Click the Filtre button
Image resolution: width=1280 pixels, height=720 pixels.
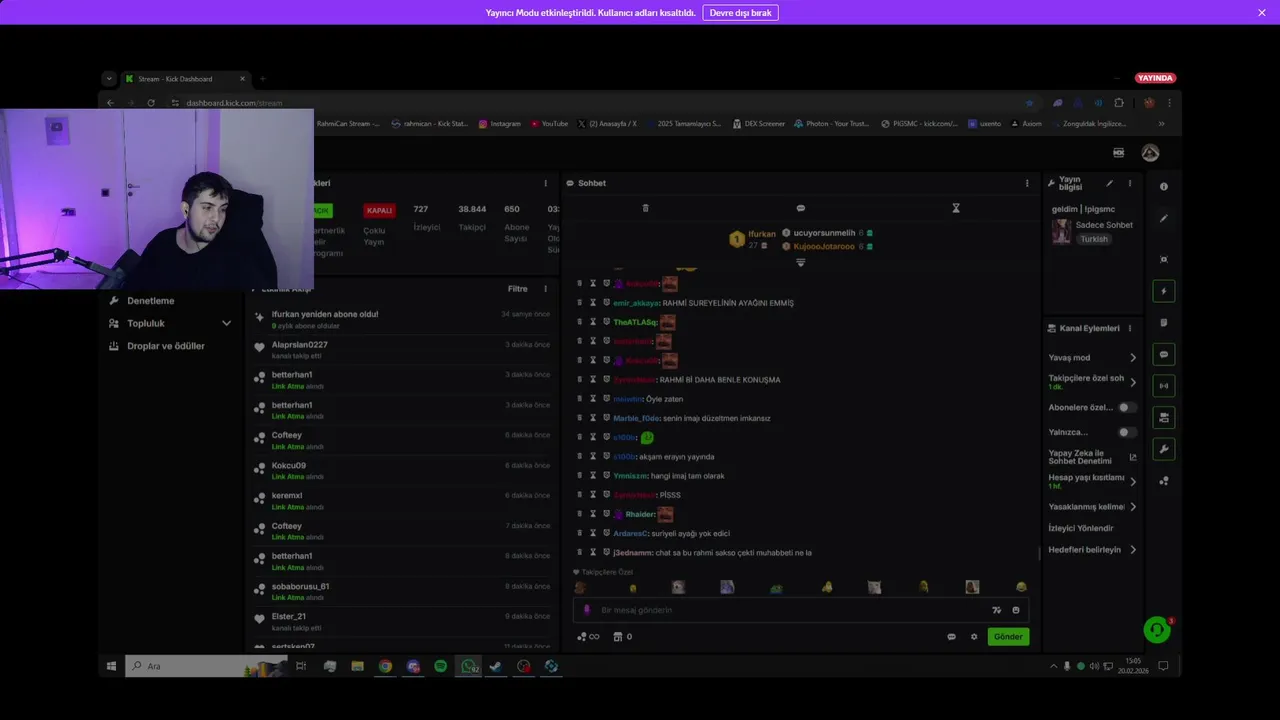coord(517,289)
